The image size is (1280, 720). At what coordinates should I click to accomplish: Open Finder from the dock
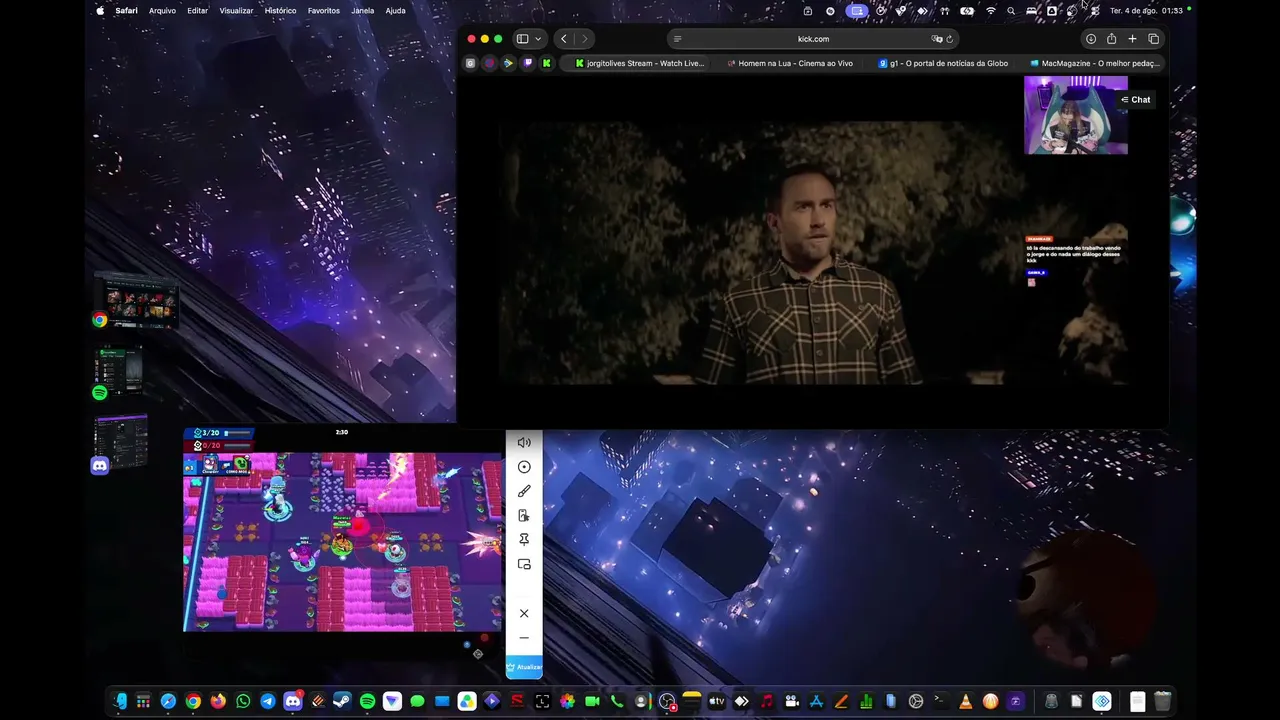coord(119,701)
